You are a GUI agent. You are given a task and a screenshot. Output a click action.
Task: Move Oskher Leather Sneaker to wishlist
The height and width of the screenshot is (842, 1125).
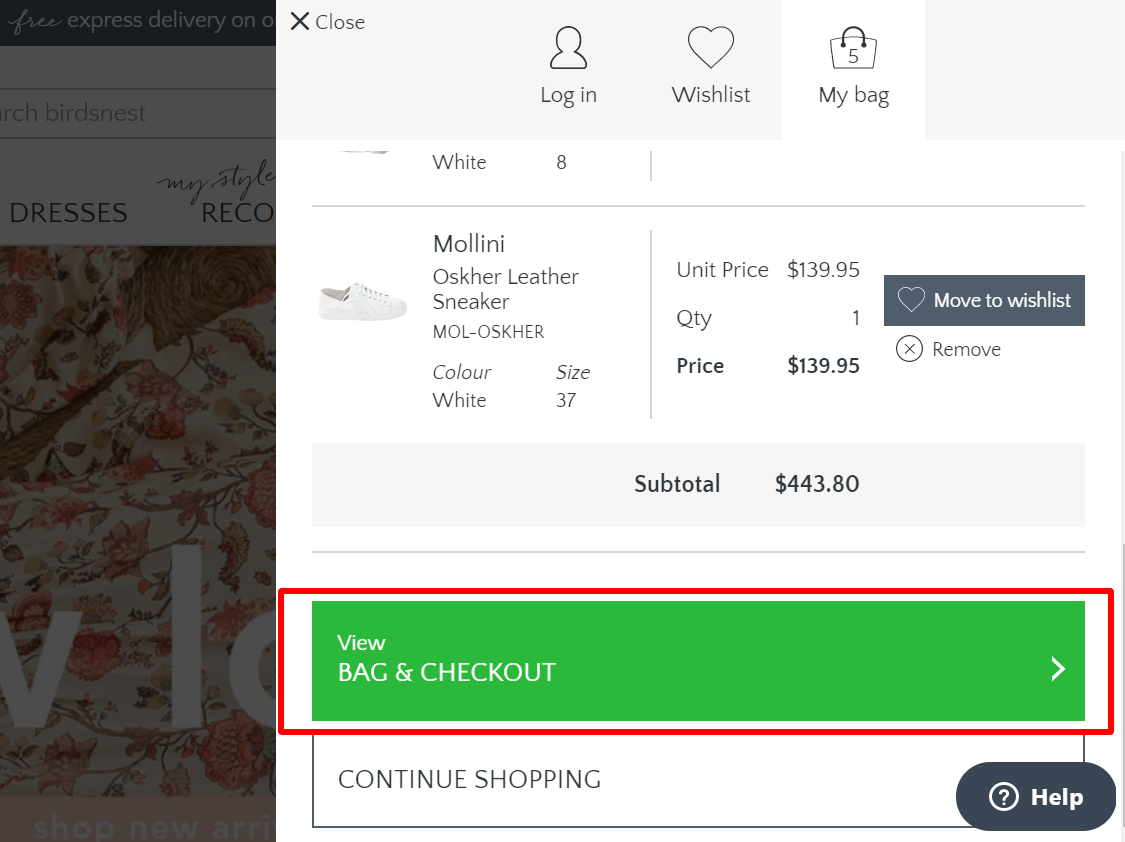pyautogui.click(x=984, y=300)
